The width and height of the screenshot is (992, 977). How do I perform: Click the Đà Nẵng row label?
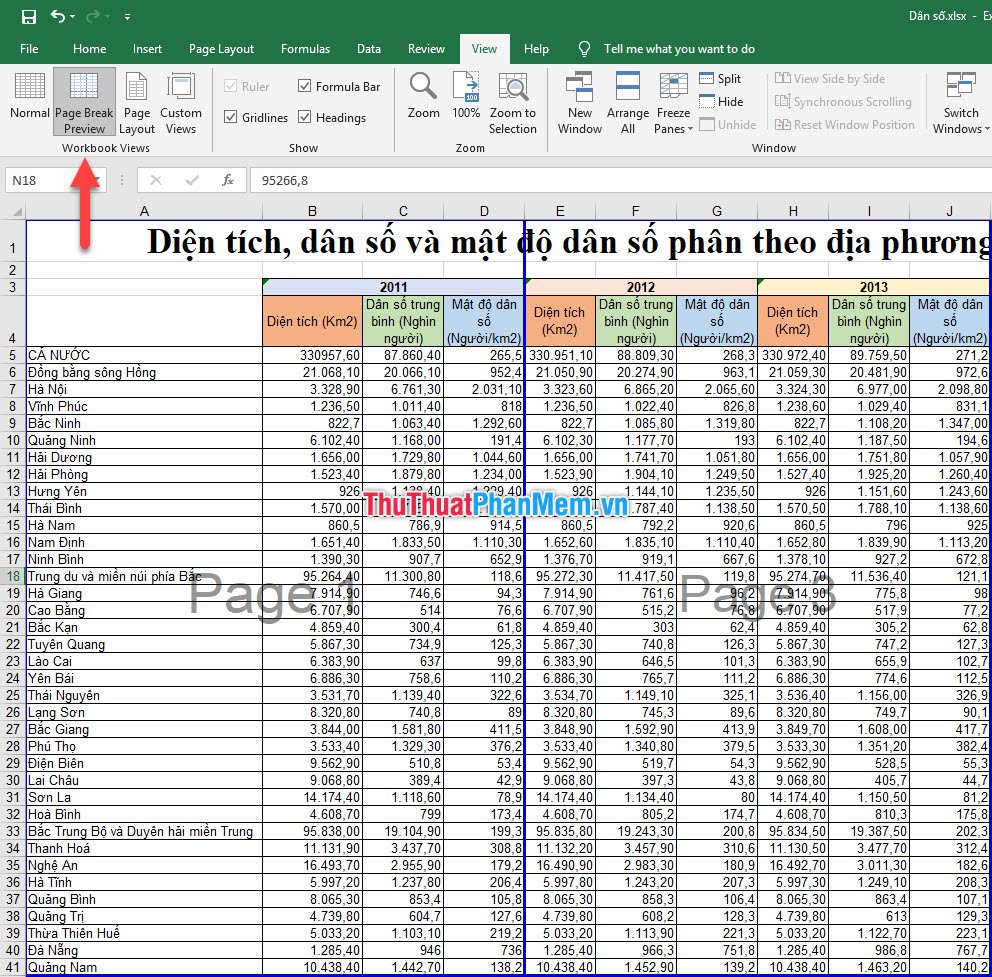coord(144,950)
